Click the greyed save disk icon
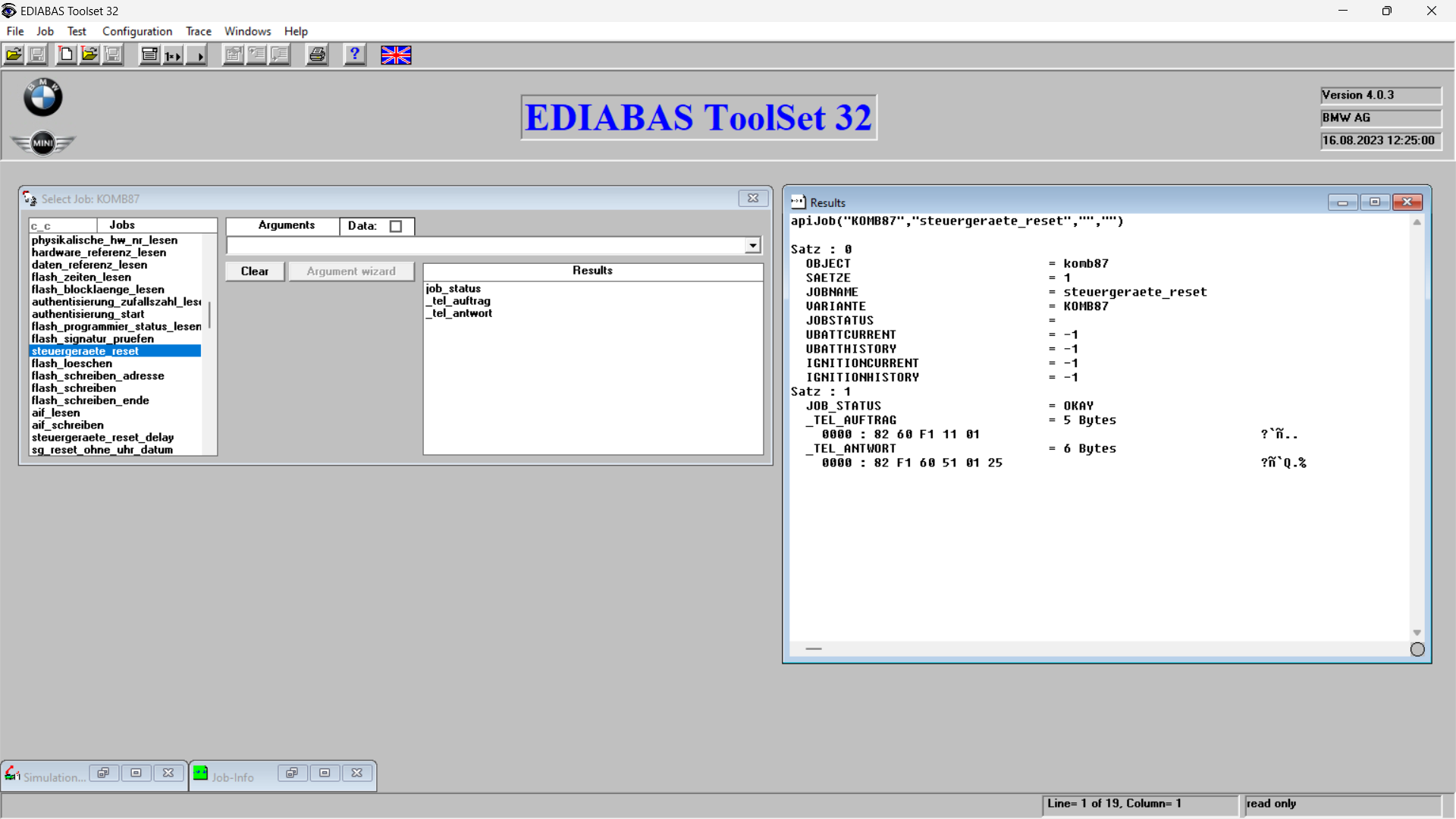 click(36, 55)
